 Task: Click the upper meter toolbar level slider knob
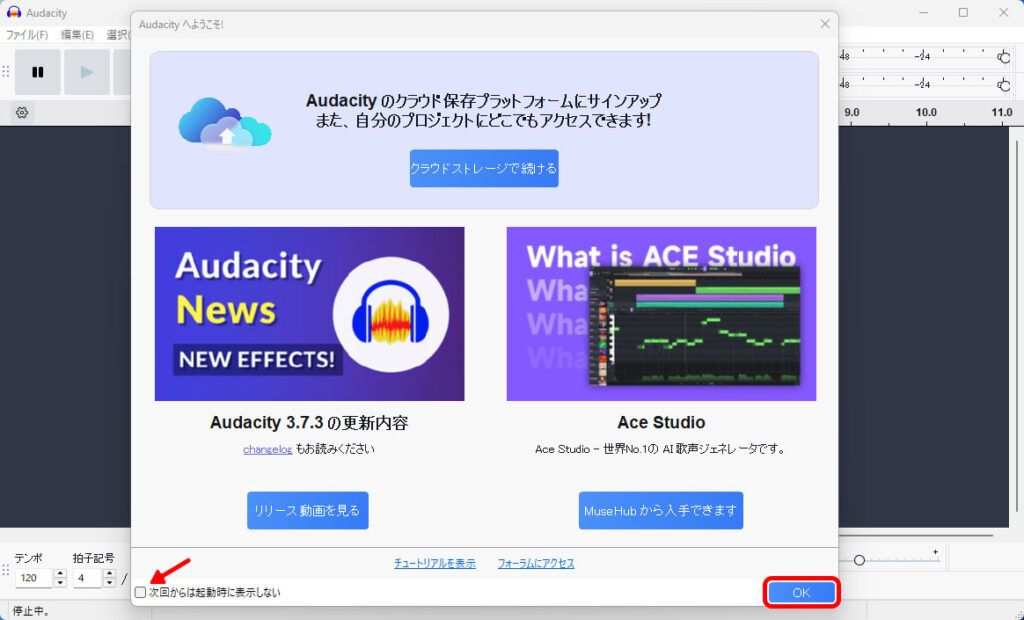(1004, 57)
